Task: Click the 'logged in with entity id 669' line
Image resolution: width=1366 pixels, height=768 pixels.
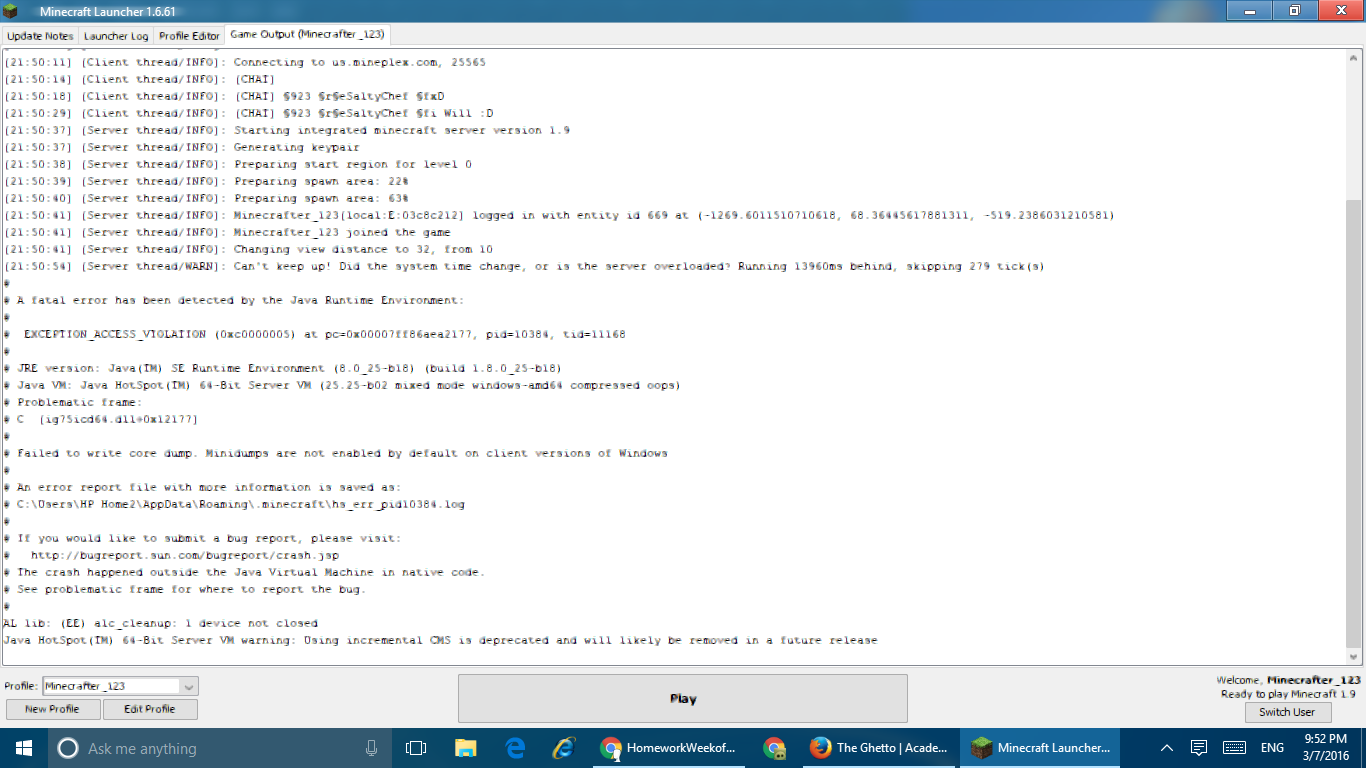Action: coord(559,215)
